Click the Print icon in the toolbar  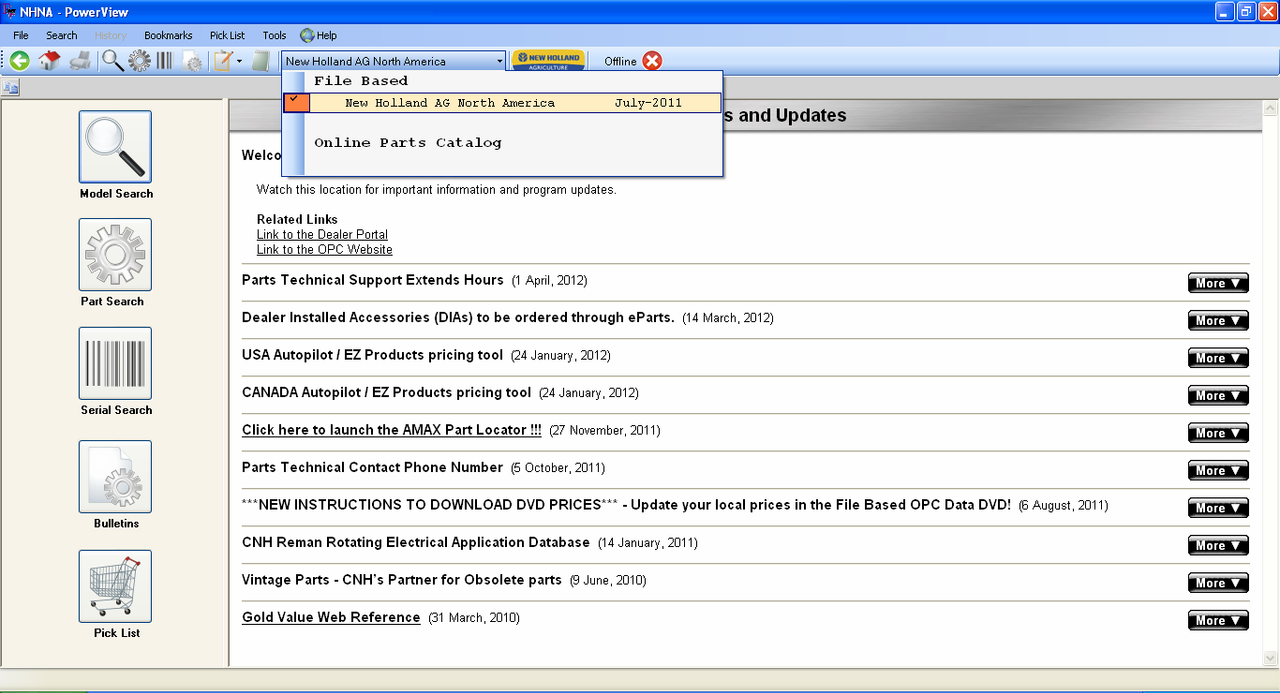(80, 61)
